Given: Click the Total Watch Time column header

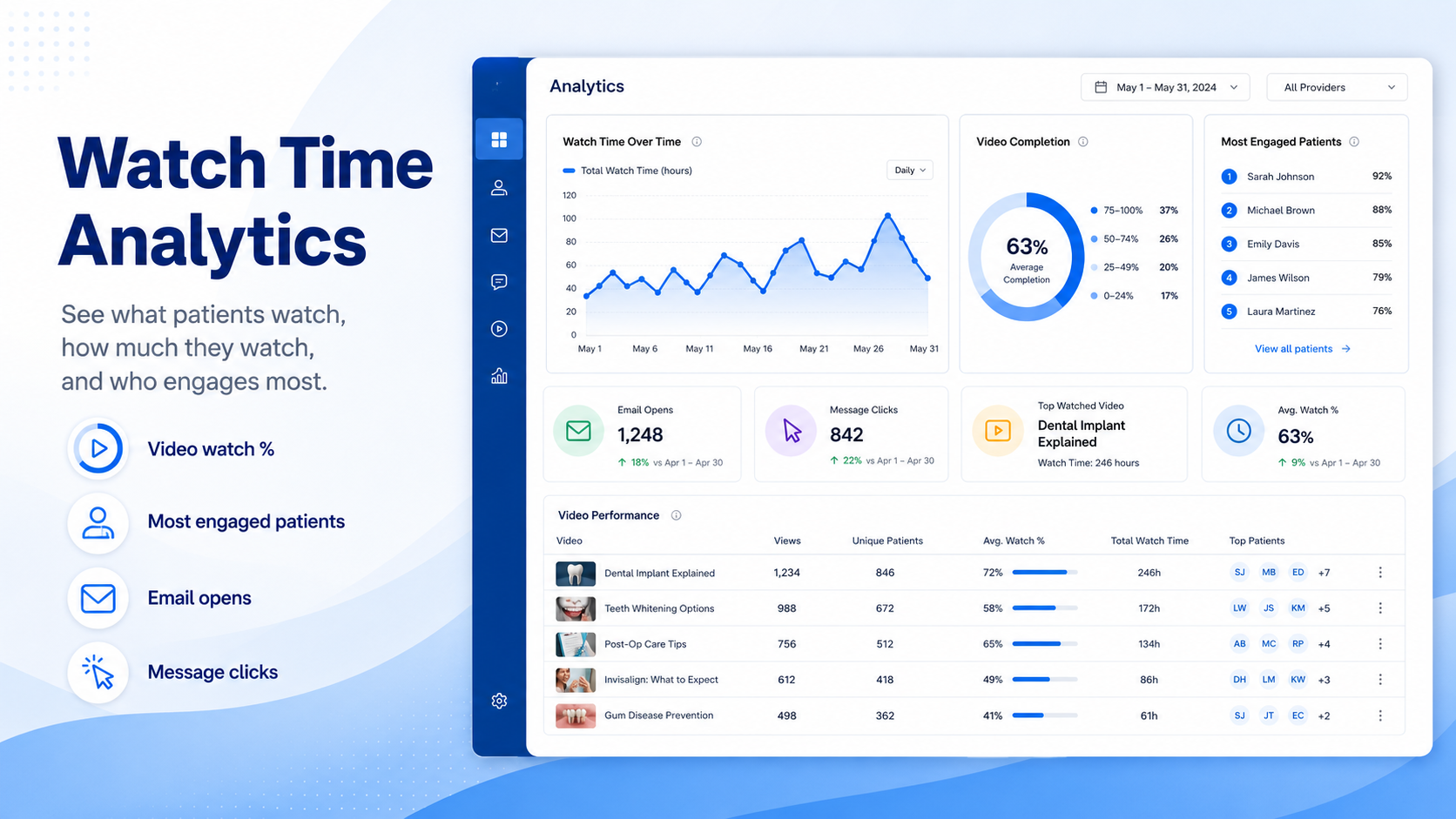Looking at the screenshot, I should pos(1149,540).
